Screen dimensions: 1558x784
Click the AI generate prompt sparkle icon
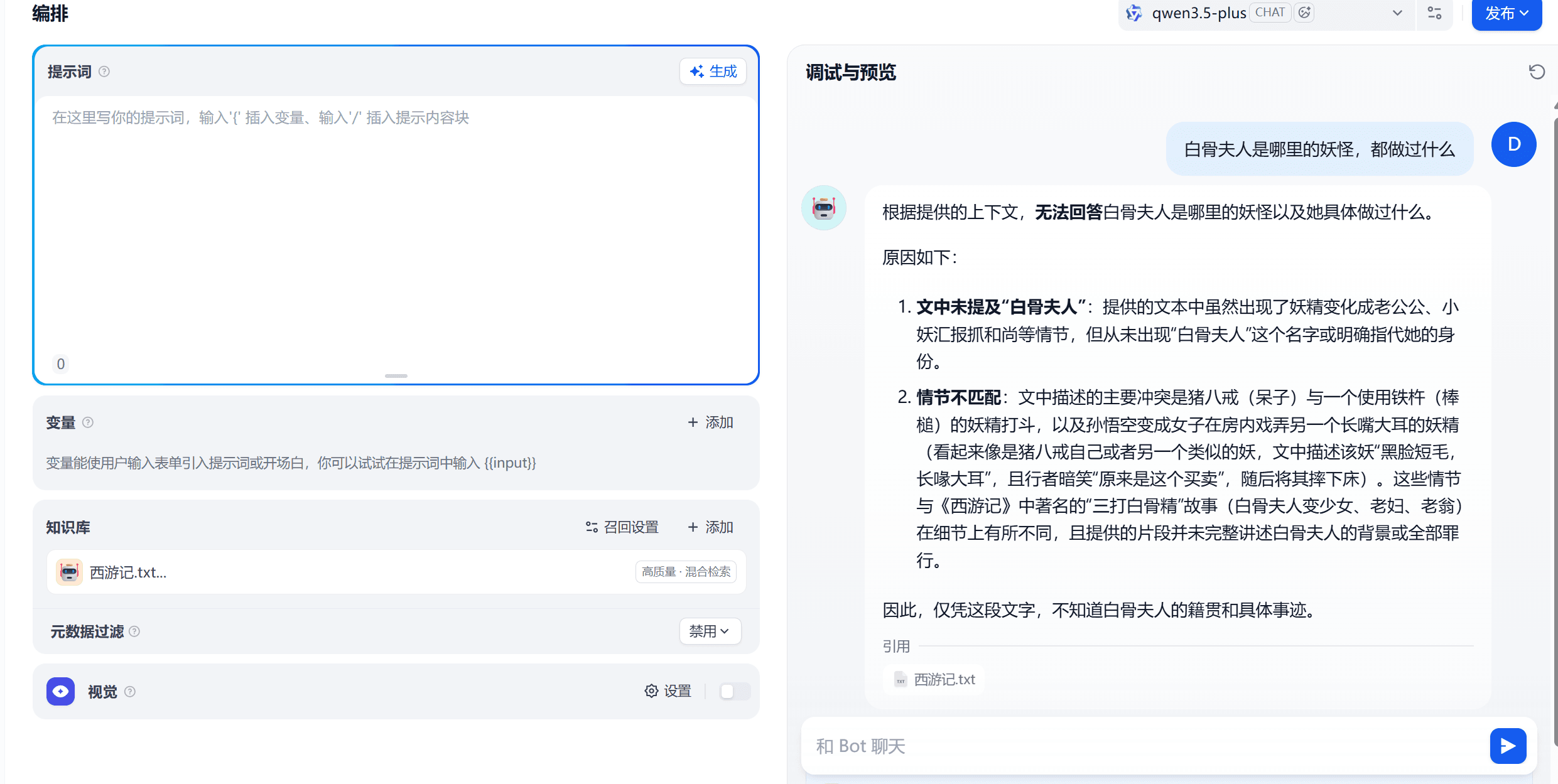[x=696, y=71]
